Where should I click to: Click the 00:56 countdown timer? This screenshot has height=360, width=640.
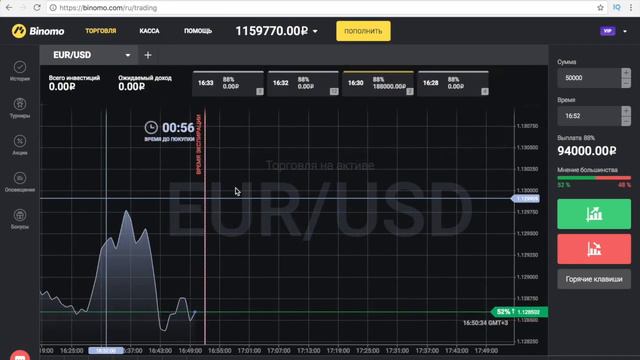(x=178, y=128)
